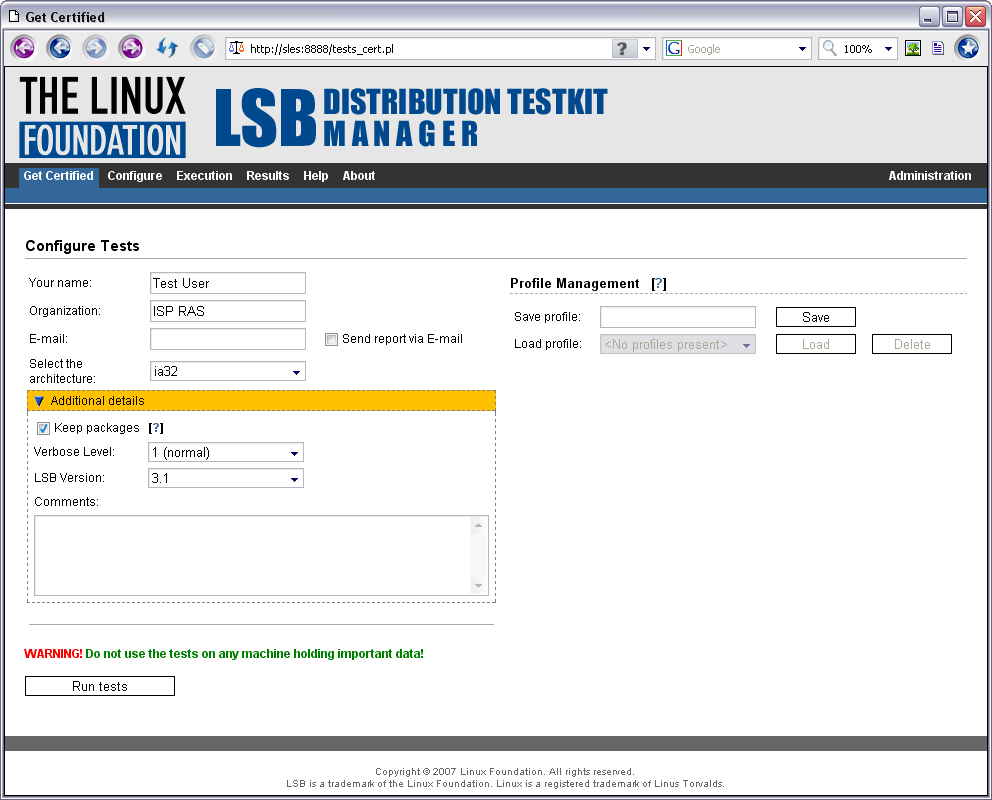This screenshot has width=992, height=800.
Task: Open the Keep packages help question mark
Action: (156, 428)
